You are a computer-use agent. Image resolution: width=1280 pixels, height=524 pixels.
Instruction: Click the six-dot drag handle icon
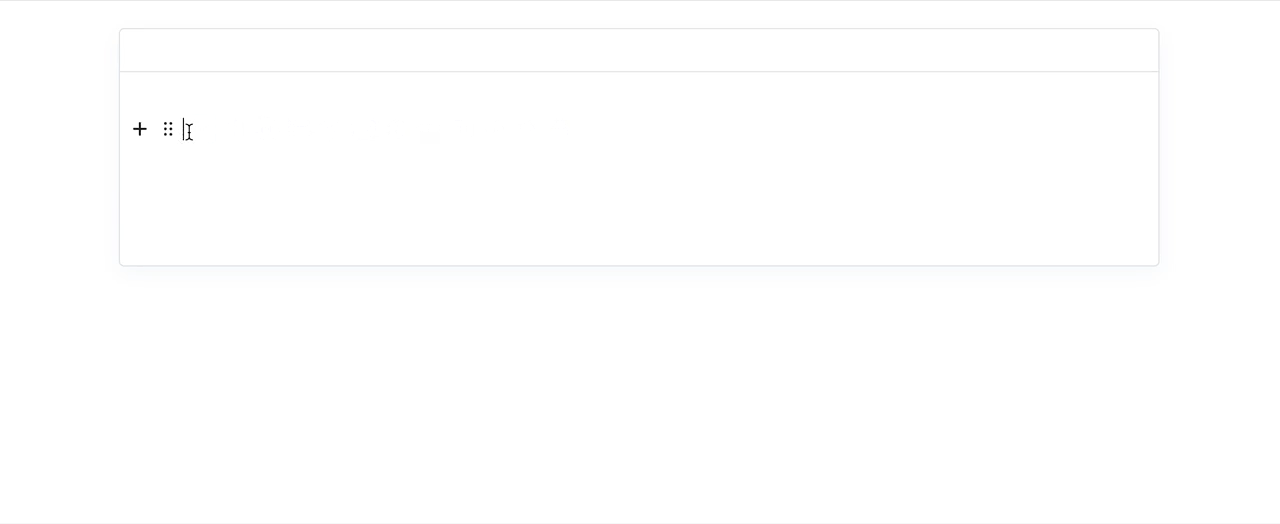coord(168,129)
